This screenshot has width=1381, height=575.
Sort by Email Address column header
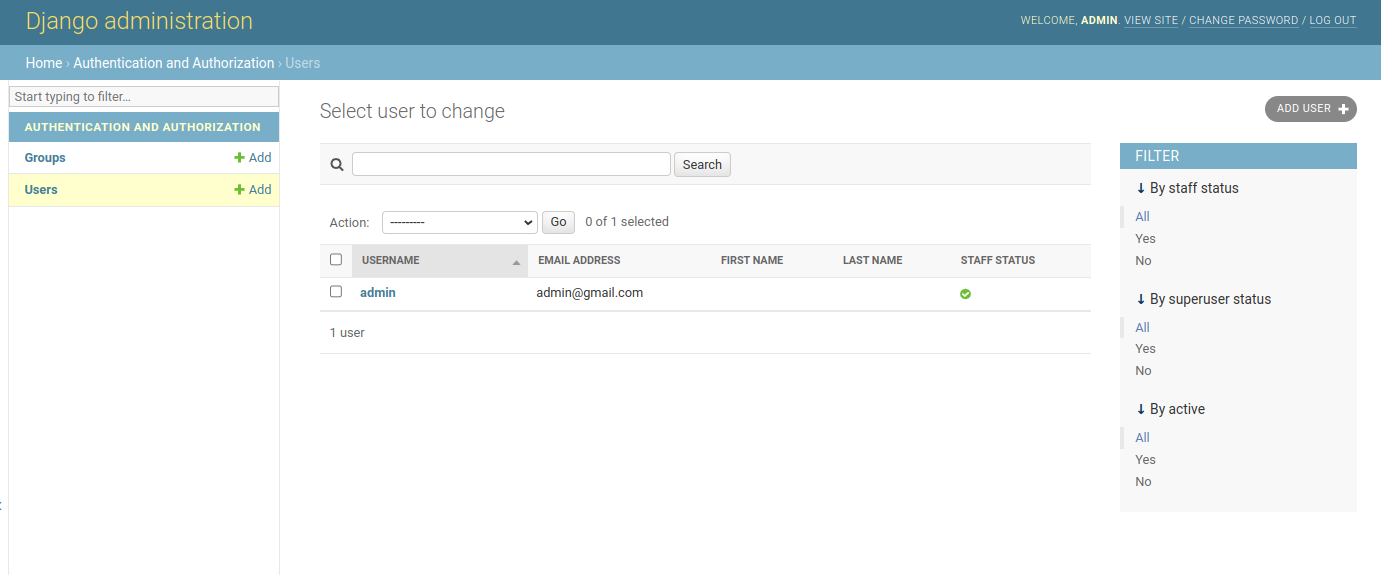pos(579,260)
